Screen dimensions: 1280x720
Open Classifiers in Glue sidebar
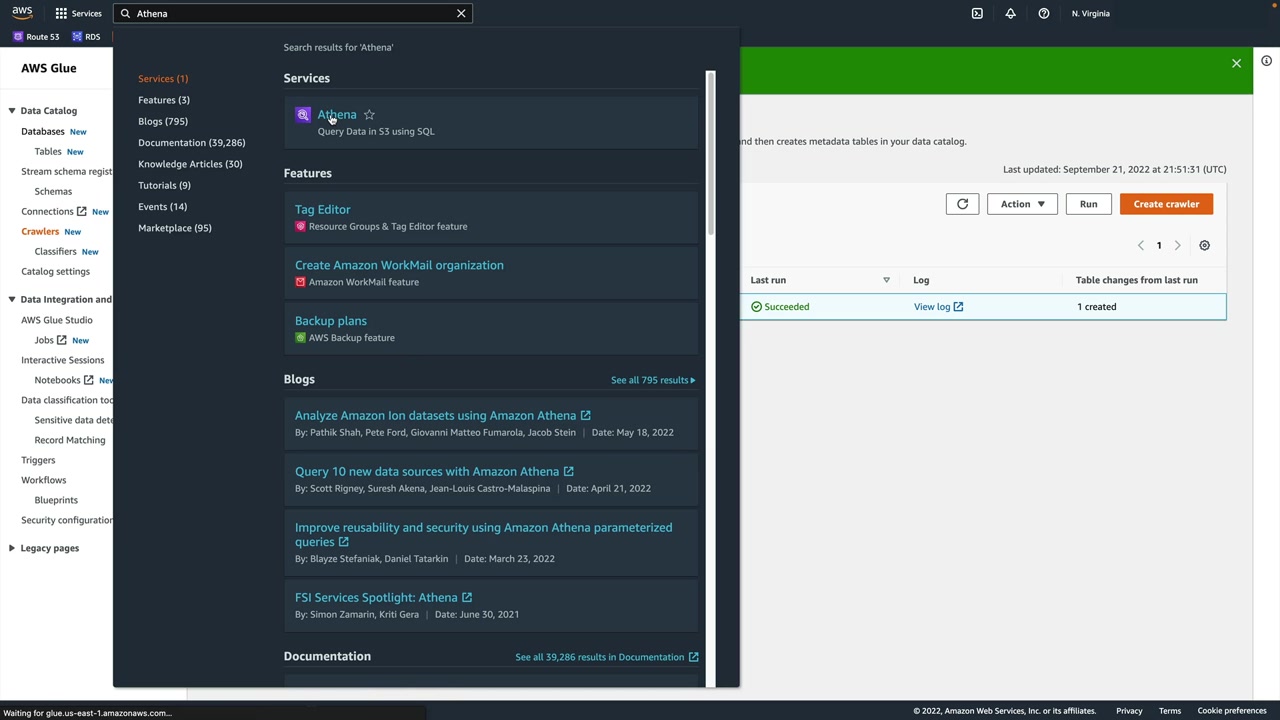coord(56,251)
